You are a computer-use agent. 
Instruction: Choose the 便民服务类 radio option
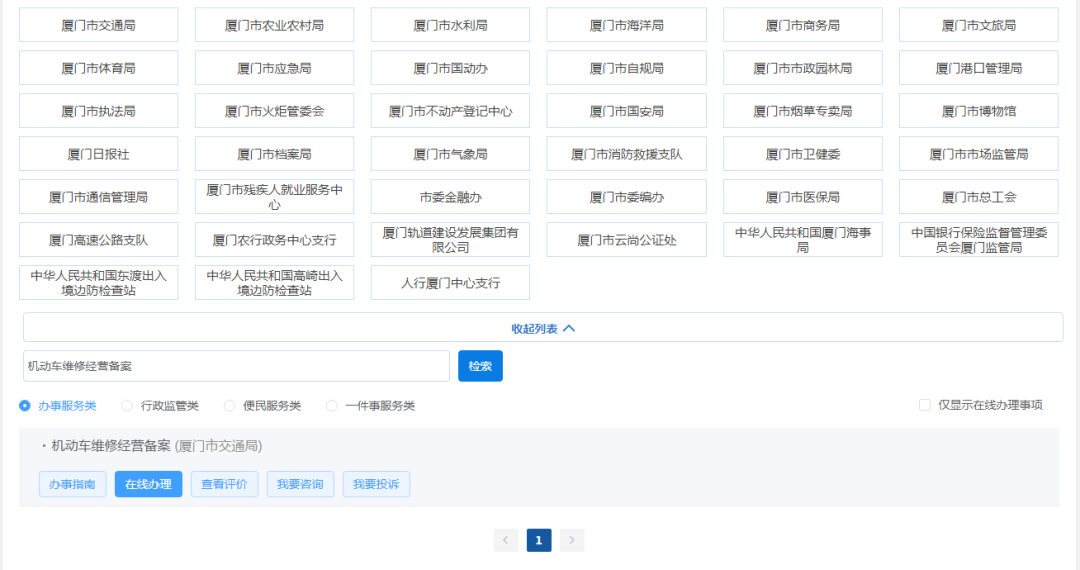tap(229, 406)
